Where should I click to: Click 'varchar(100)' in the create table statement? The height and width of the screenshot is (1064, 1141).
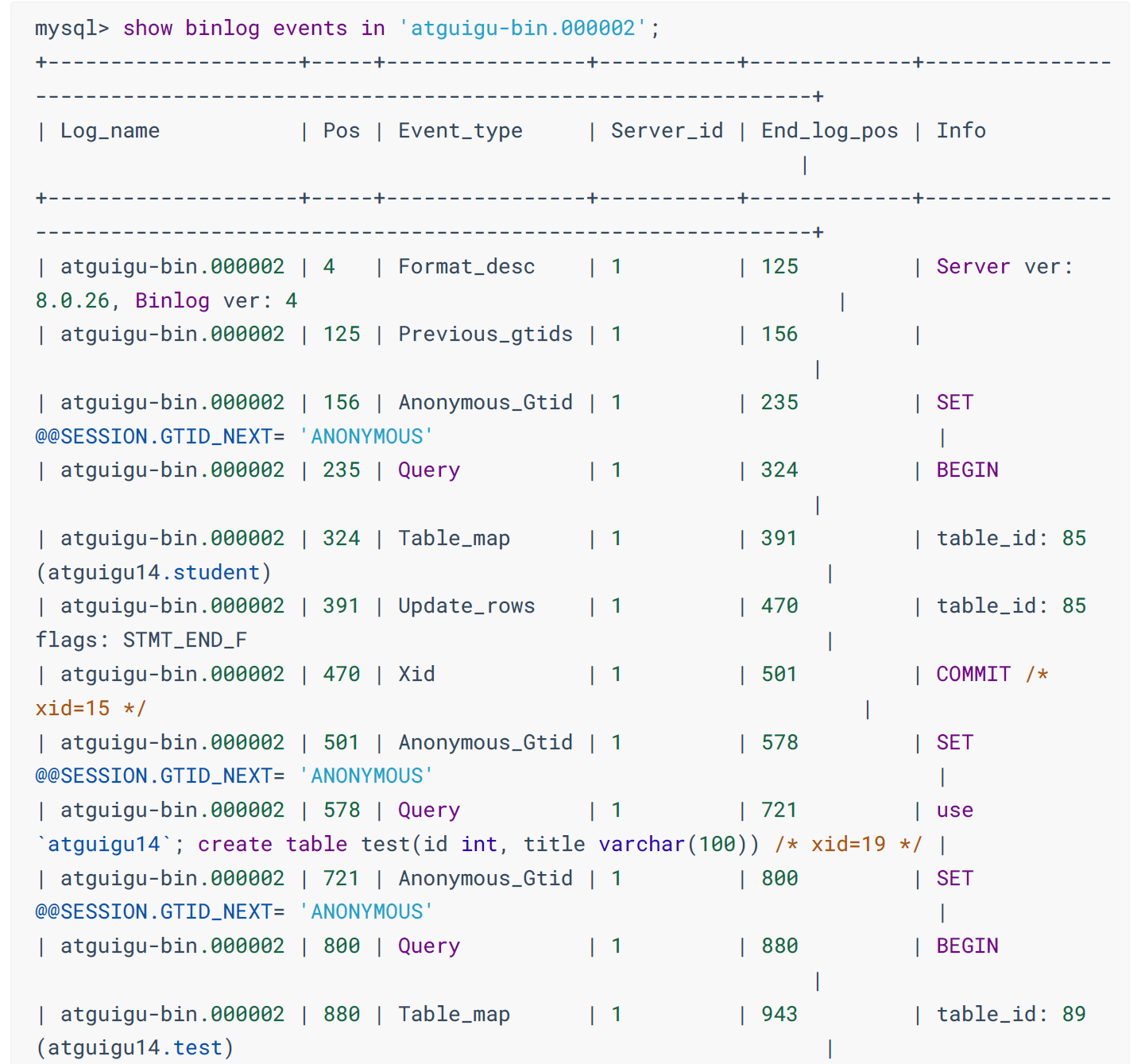(674, 845)
